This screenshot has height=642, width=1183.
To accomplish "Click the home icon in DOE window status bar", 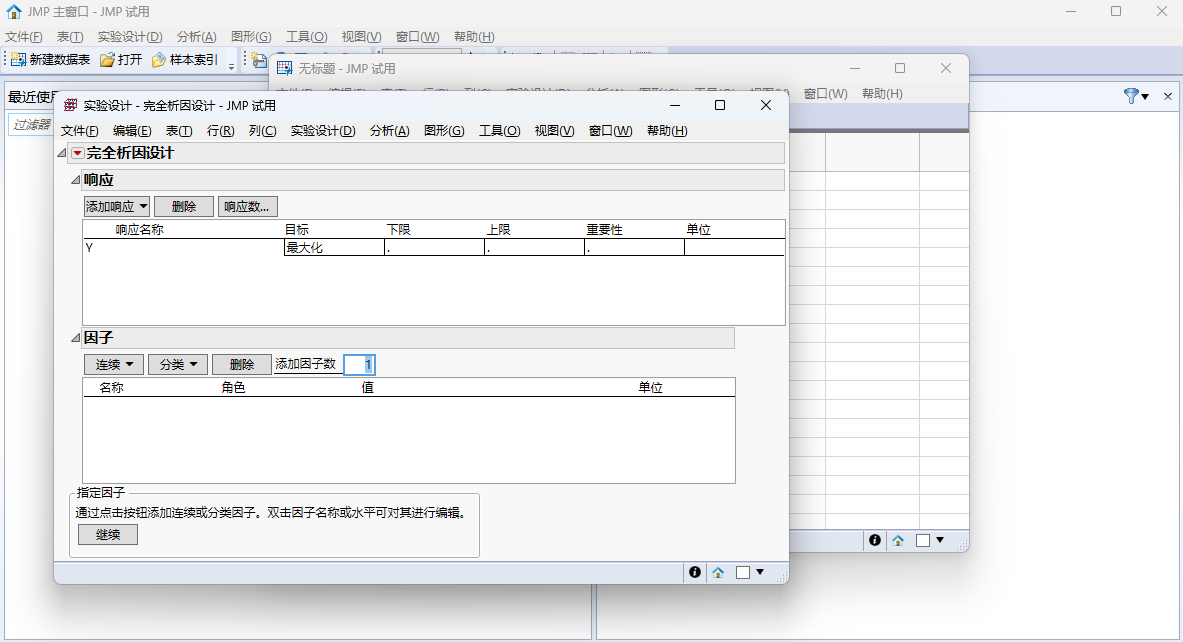I will [x=718, y=572].
